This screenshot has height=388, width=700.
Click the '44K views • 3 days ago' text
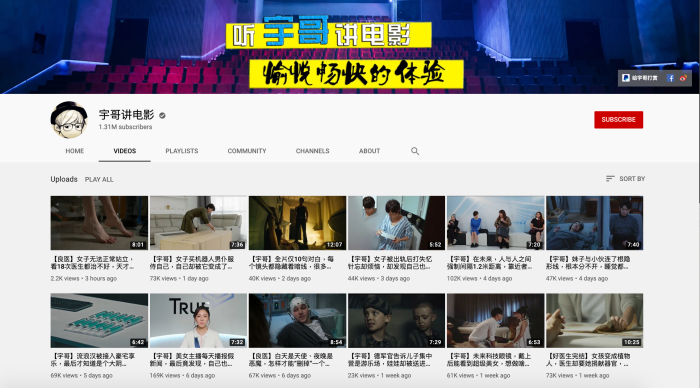(x=379, y=278)
